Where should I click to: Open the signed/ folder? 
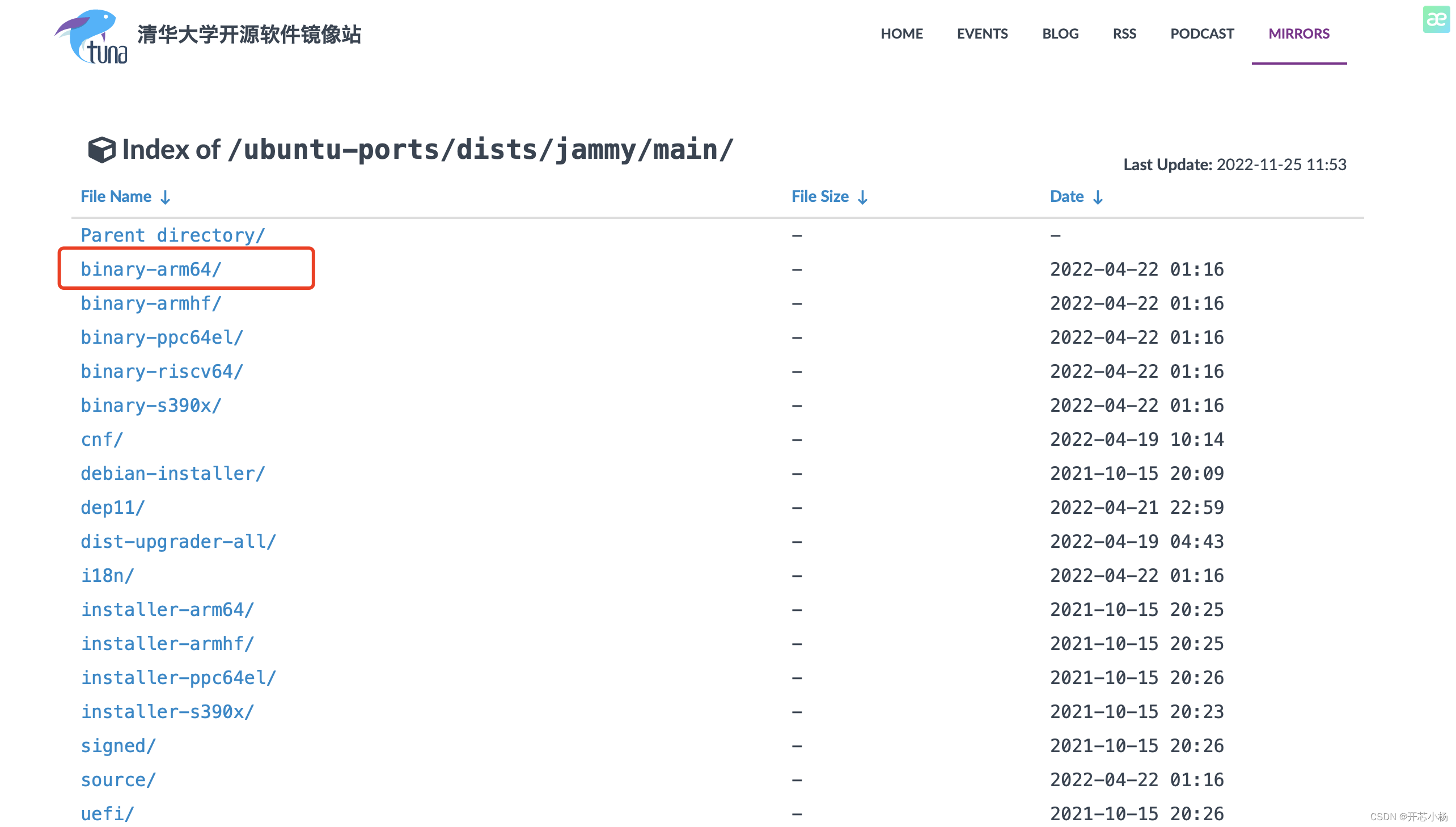click(118, 746)
